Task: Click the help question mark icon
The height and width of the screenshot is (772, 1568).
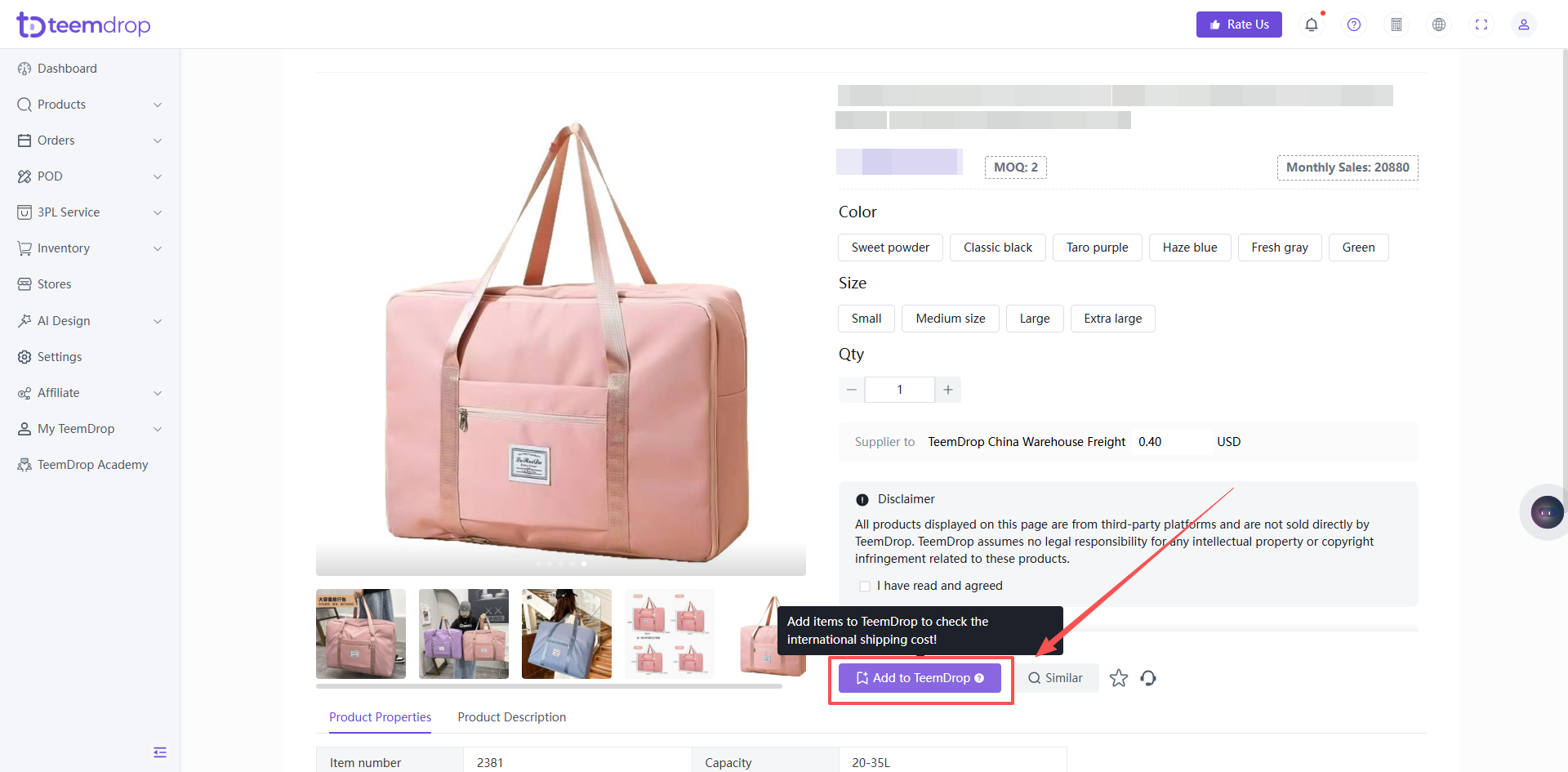Action: coord(1354,25)
